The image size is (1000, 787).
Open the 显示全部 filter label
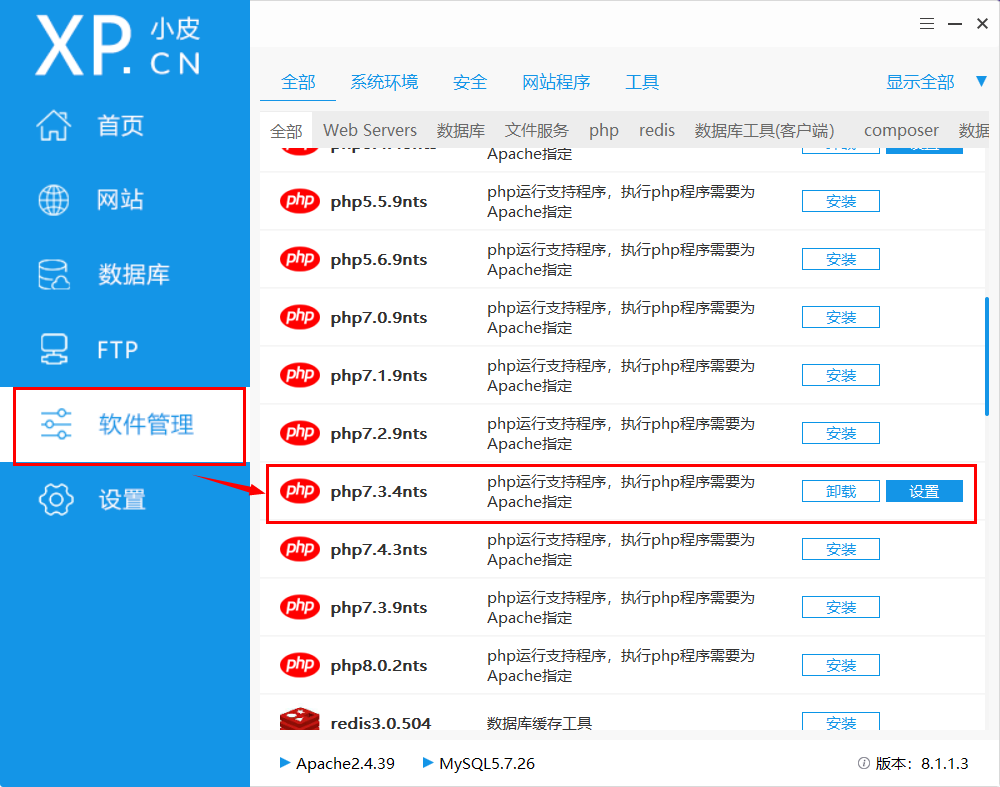[x=920, y=82]
